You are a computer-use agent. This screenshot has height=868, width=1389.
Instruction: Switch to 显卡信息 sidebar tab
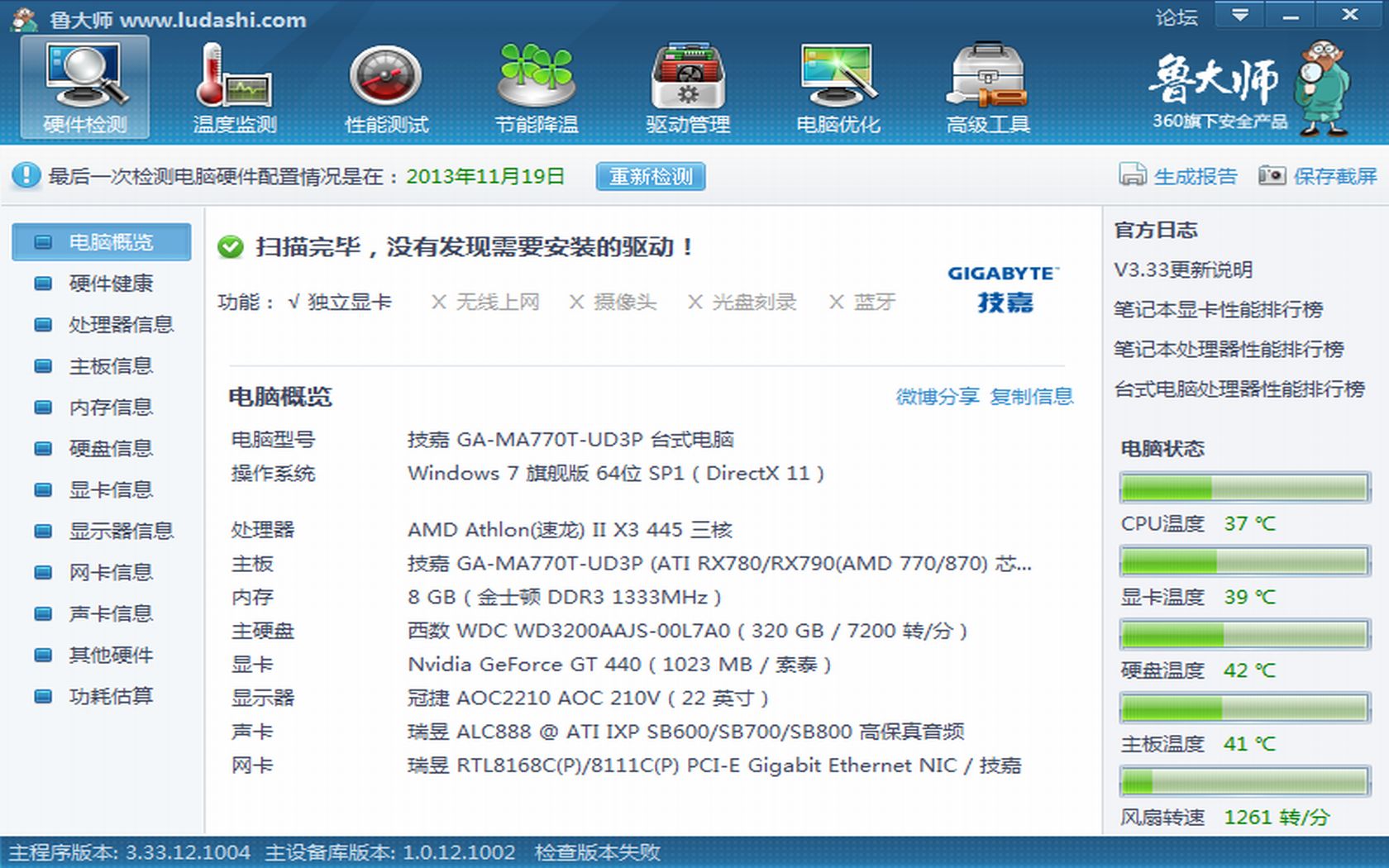tap(111, 489)
